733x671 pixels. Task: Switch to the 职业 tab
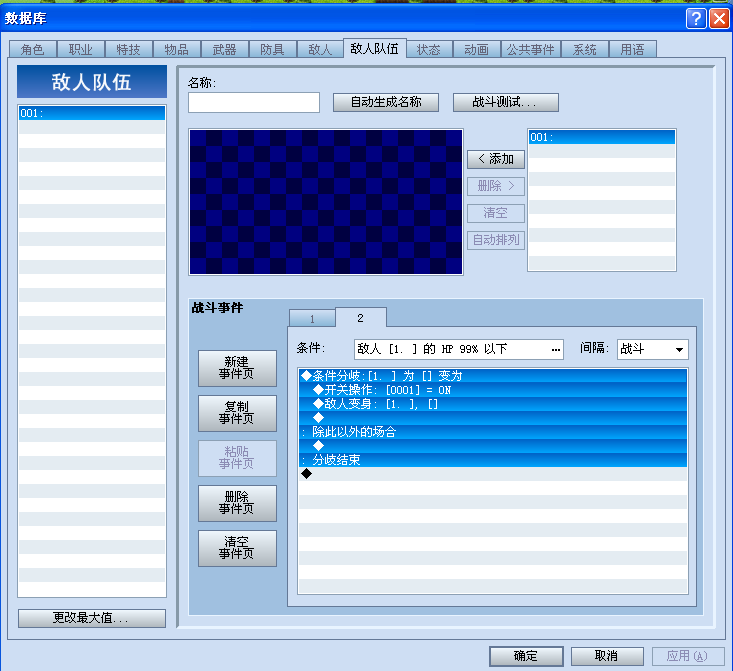coord(80,49)
